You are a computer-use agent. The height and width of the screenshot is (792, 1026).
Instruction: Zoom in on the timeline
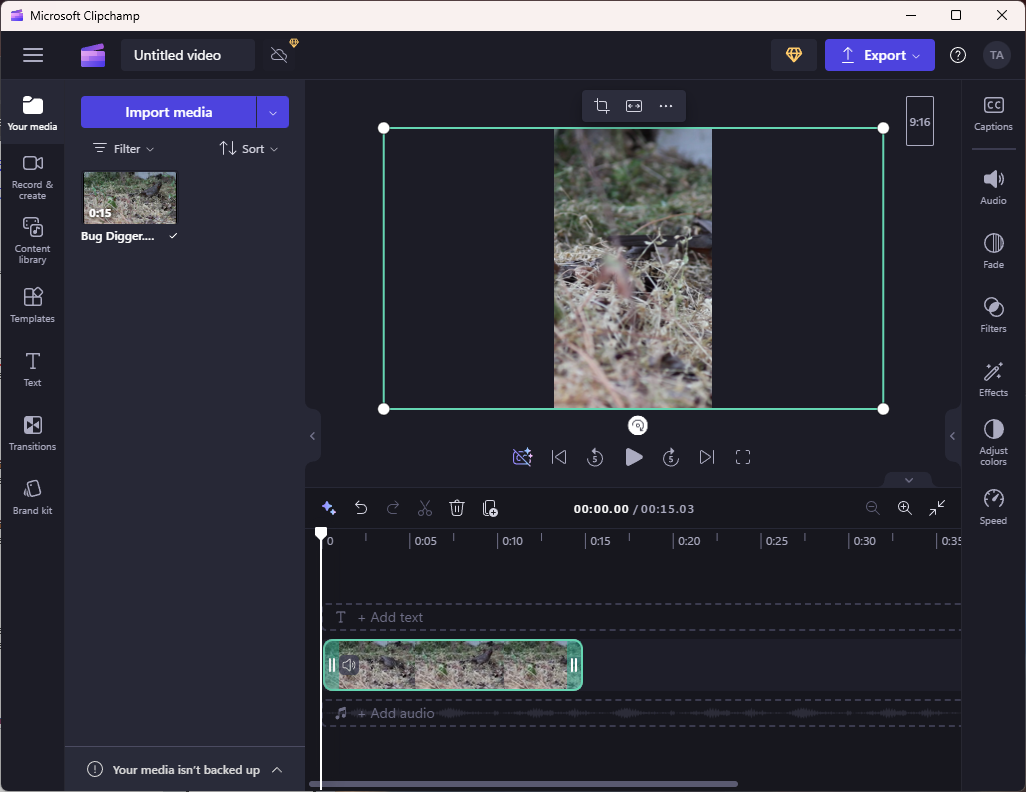pyautogui.click(x=904, y=508)
